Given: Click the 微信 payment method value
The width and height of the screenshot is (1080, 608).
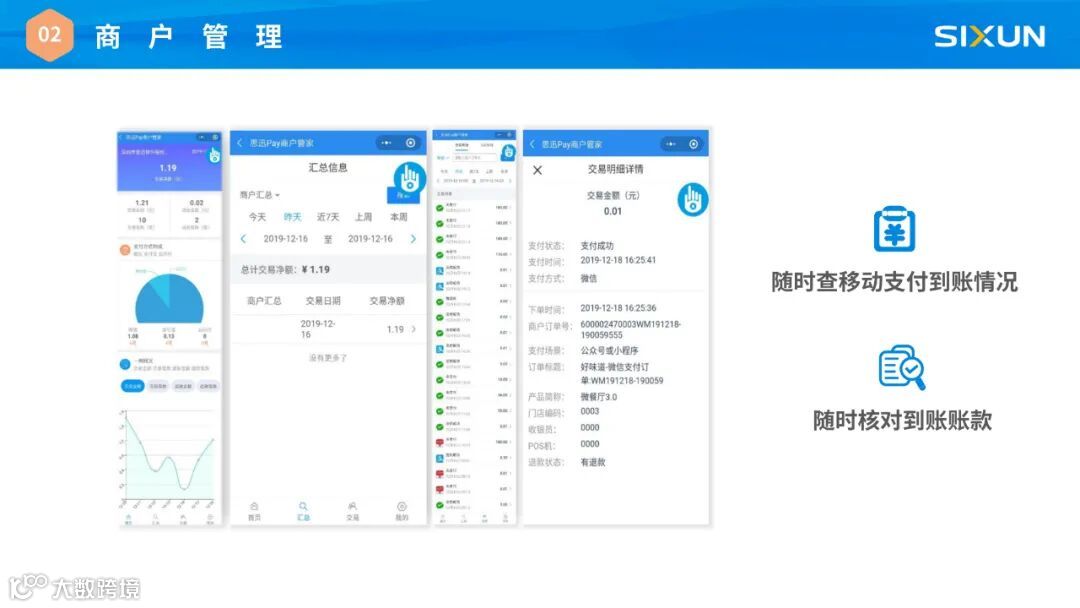Looking at the screenshot, I should [x=588, y=278].
